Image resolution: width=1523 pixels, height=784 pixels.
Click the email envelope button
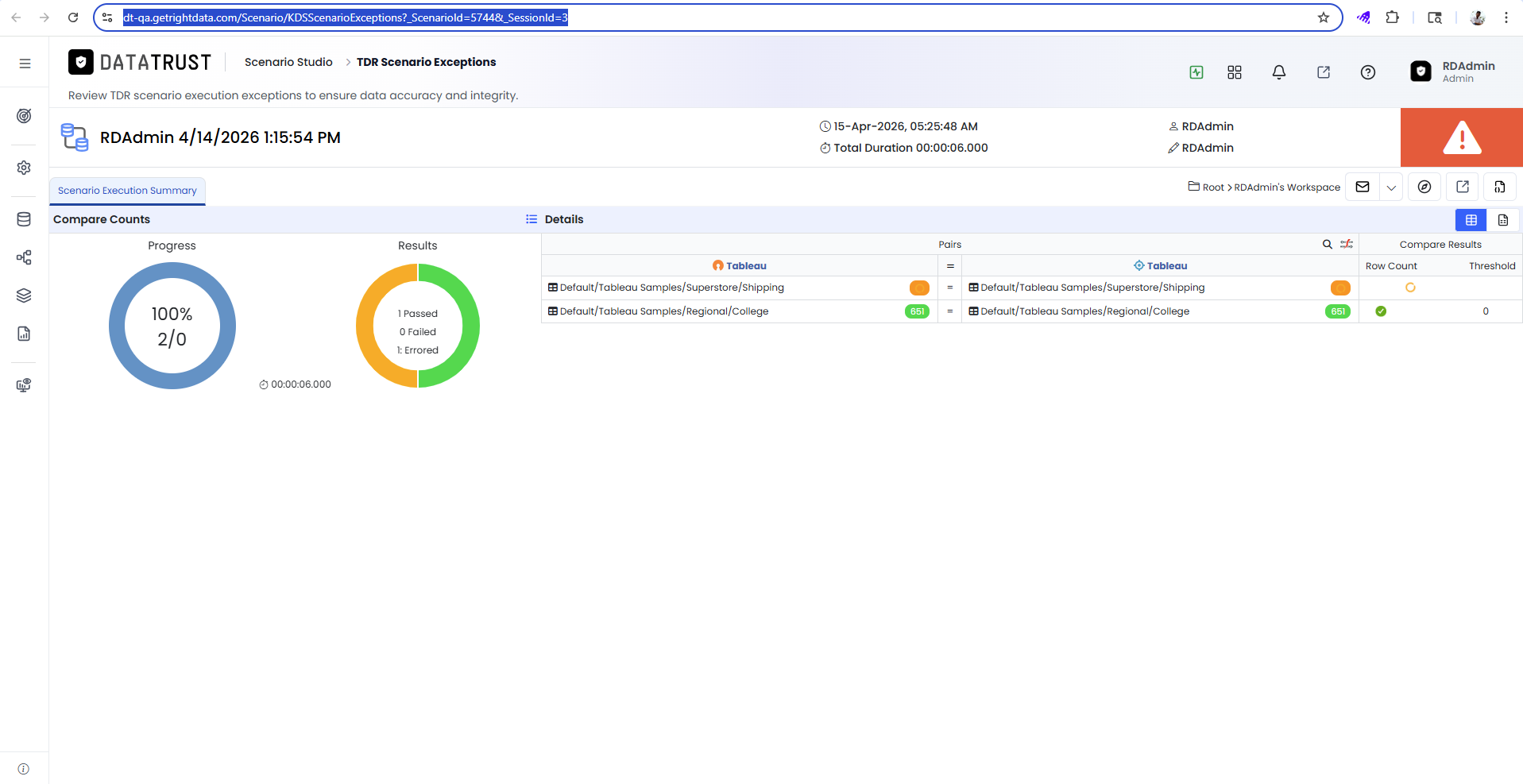point(1363,187)
